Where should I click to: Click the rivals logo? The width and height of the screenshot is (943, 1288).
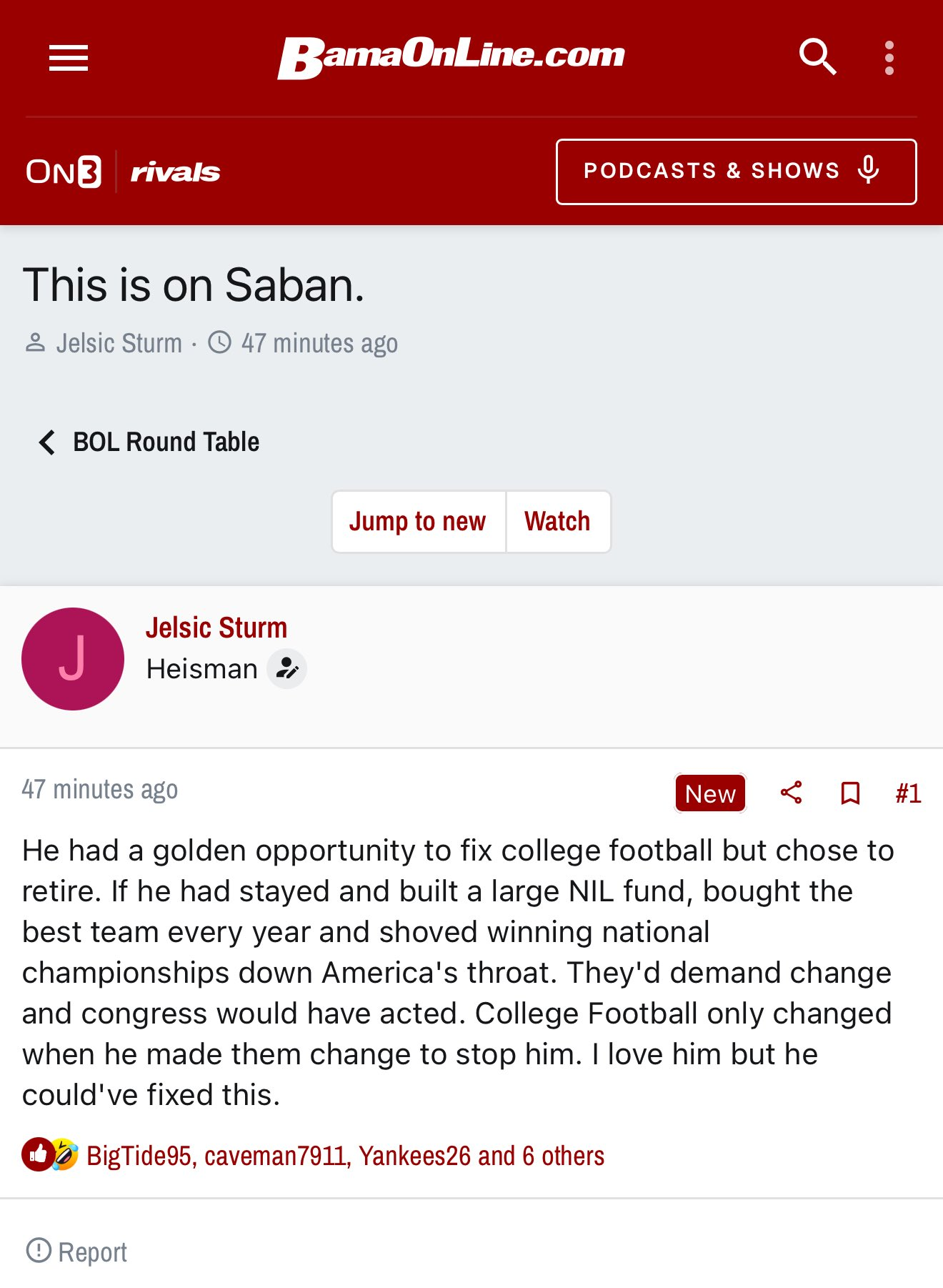[x=175, y=172]
